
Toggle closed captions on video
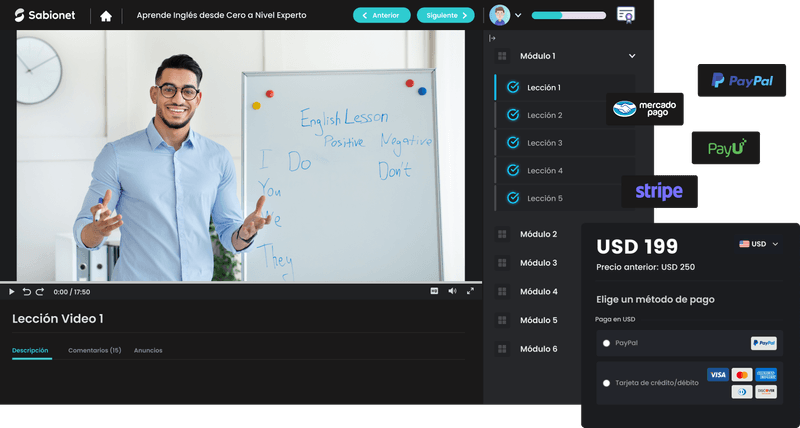pyautogui.click(x=434, y=291)
